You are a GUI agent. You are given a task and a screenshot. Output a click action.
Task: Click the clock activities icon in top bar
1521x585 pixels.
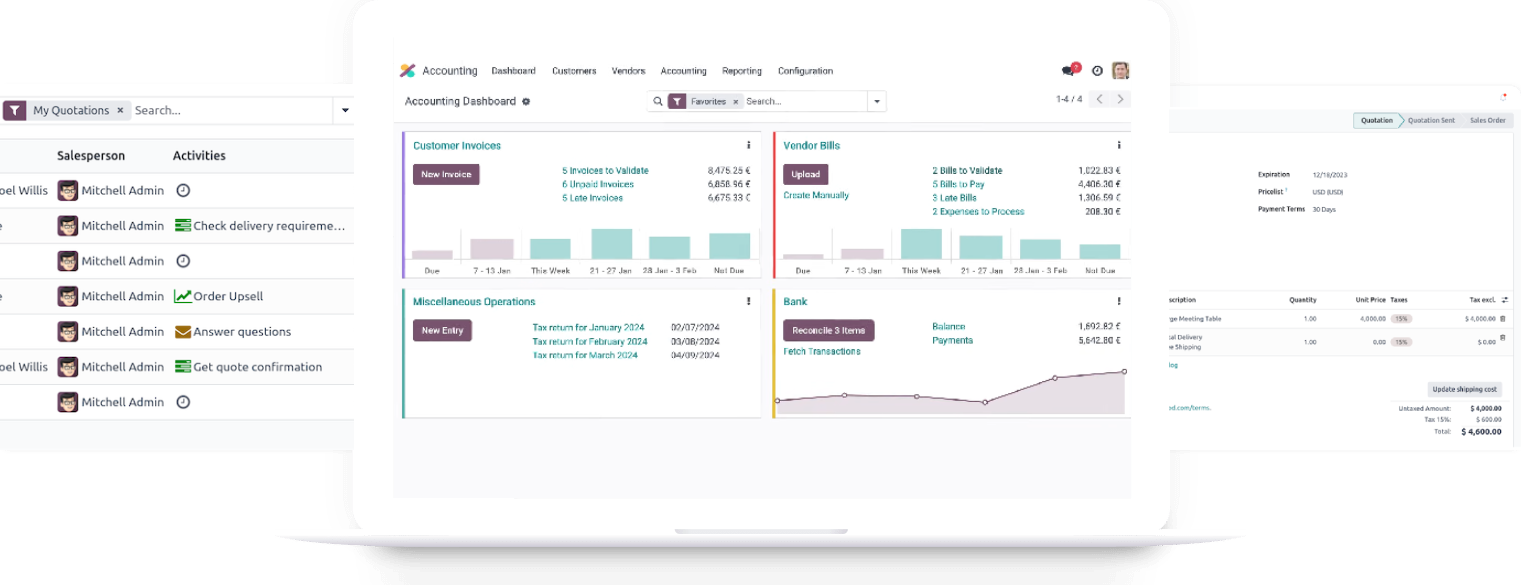tap(1097, 71)
